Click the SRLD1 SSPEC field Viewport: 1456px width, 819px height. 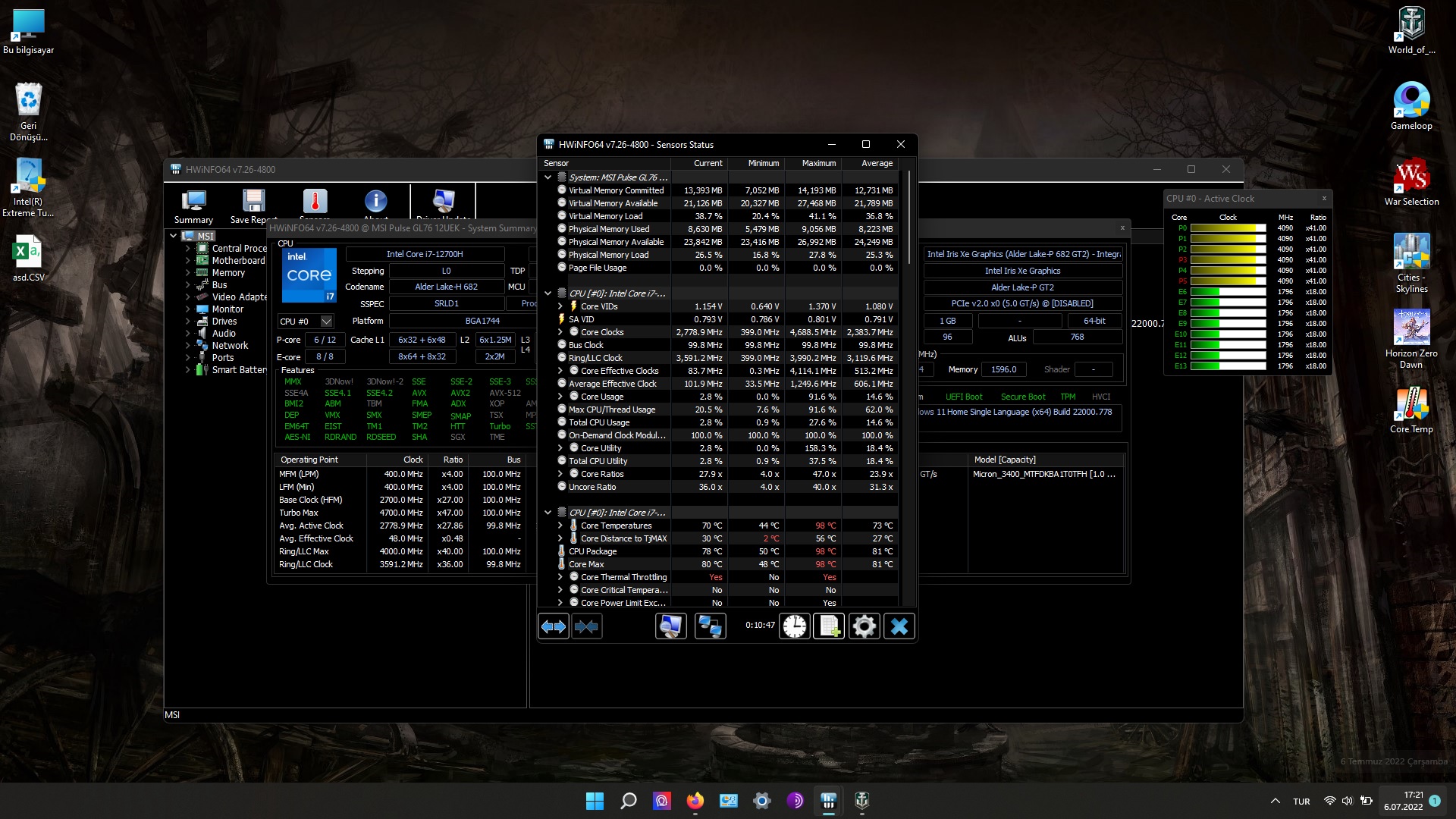pyautogui.click(x=446, y=303)
